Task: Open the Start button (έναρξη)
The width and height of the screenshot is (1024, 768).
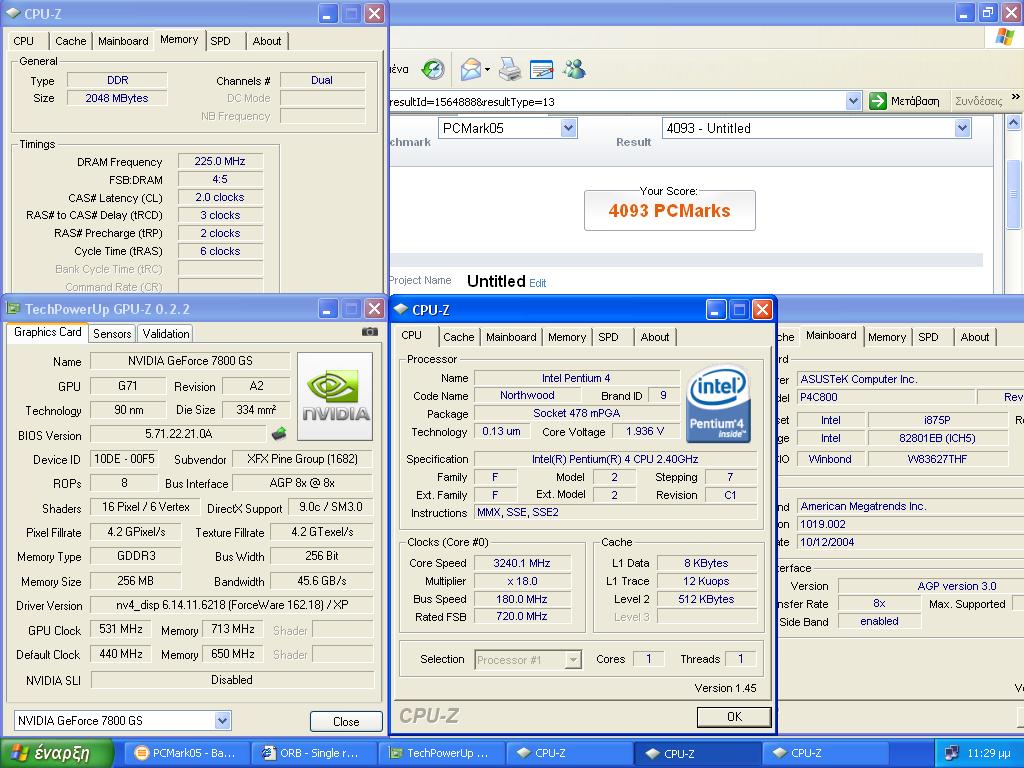Action: (x=56, y=753)
